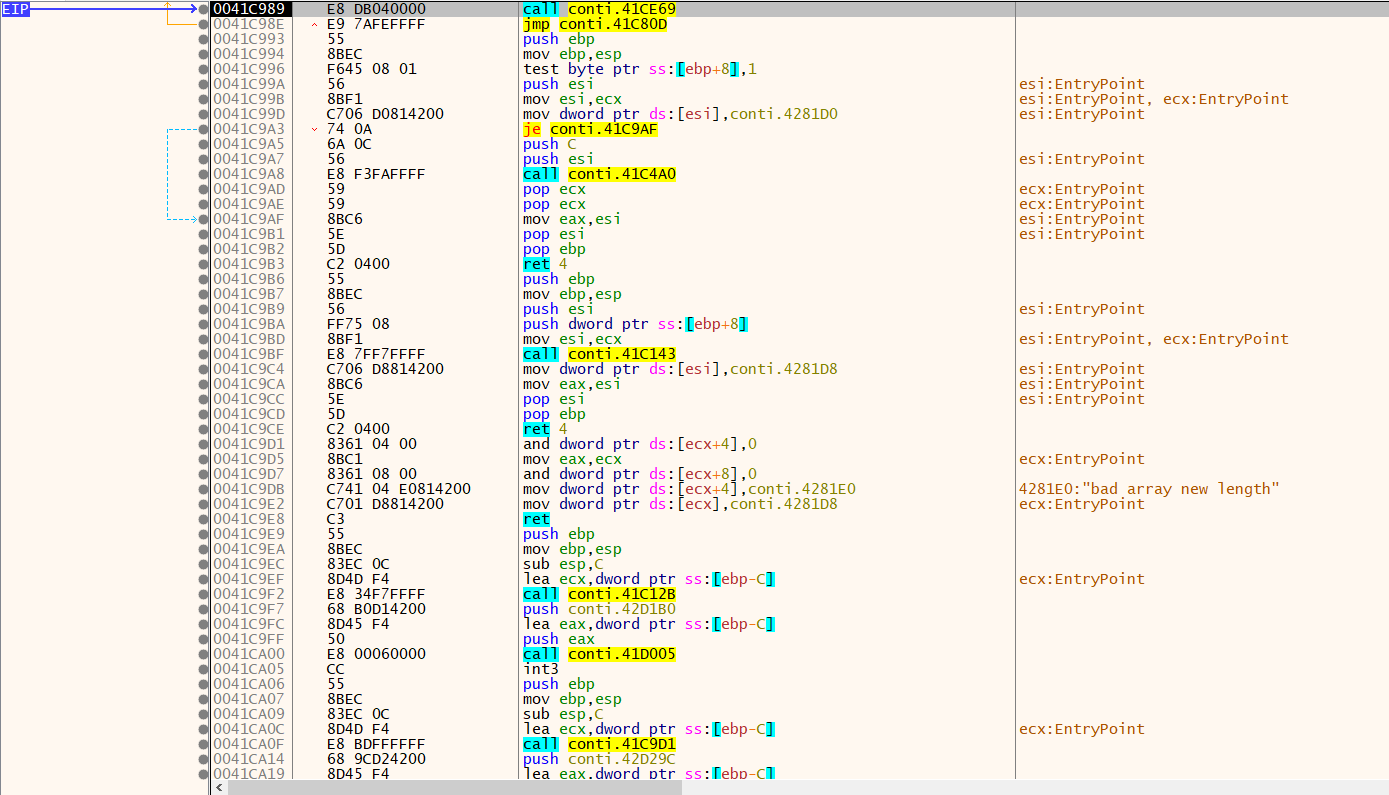Click opcode byte CC
The height and width of the screenshot is (795, 1389).
pyautogui.click(x=335, y=669)
